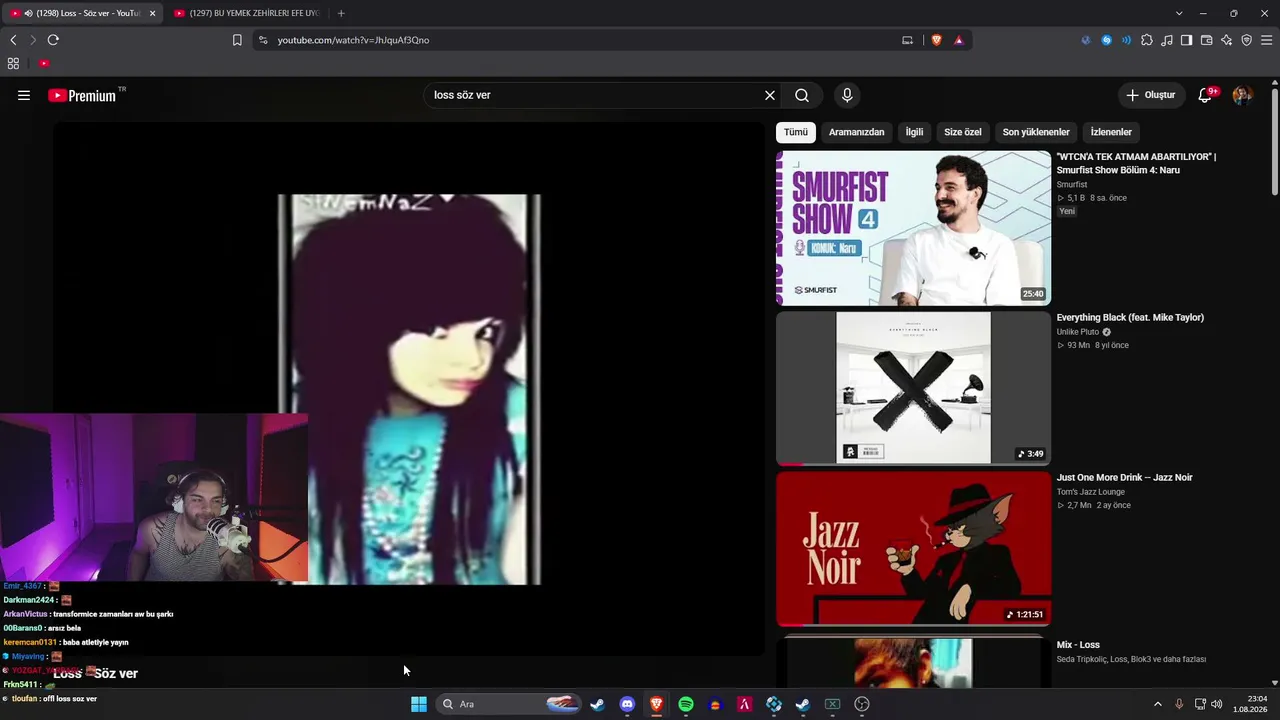
Task: Close the 'Loss - Söz ver' tab
Action: pyautogui.click(x=152, y=13)
